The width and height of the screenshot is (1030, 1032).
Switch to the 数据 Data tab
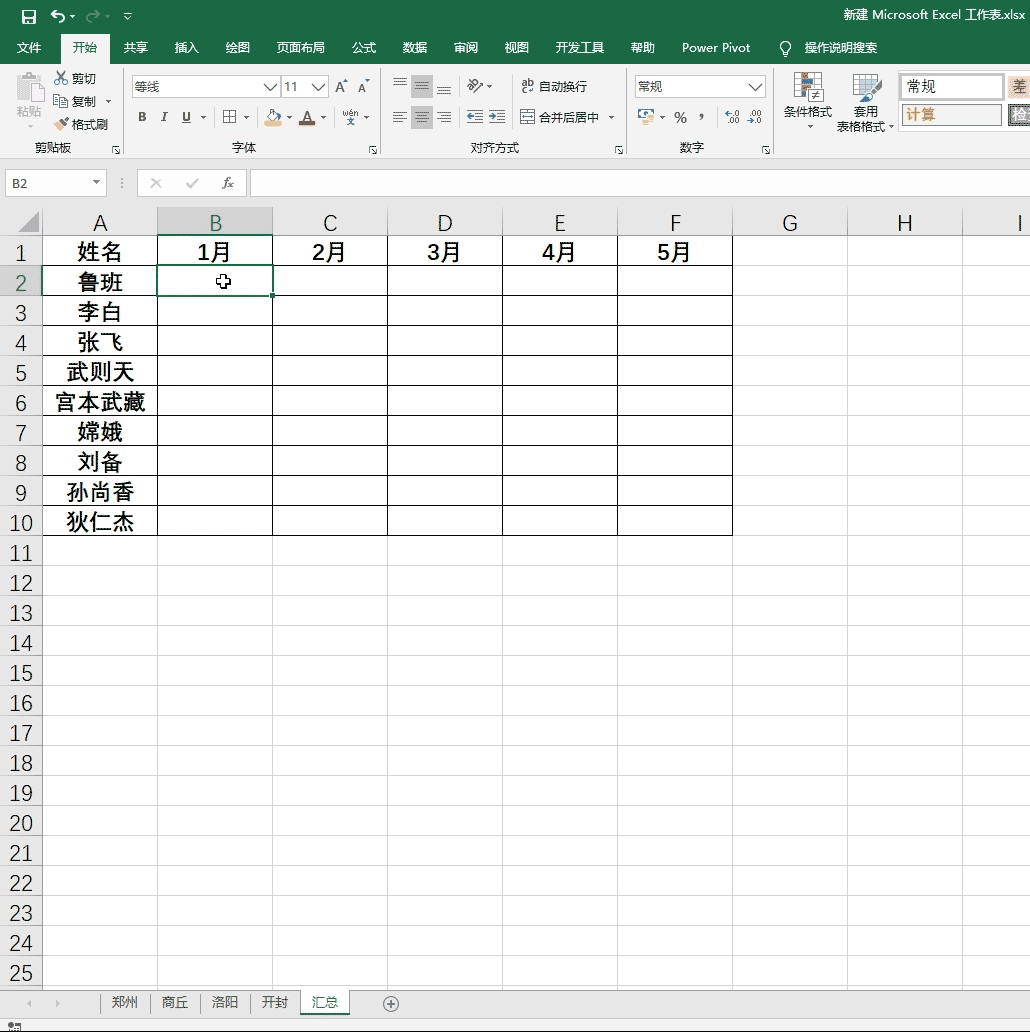[x=415, y=47]
